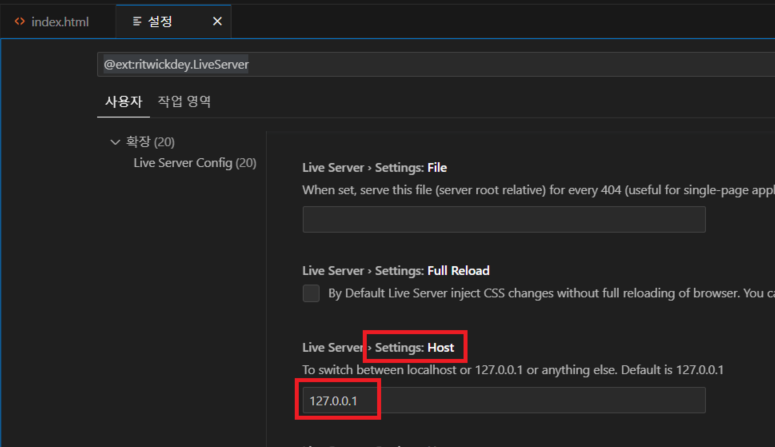
Task: Click the Host input showing 127.0.0.1
Action: 504,401
